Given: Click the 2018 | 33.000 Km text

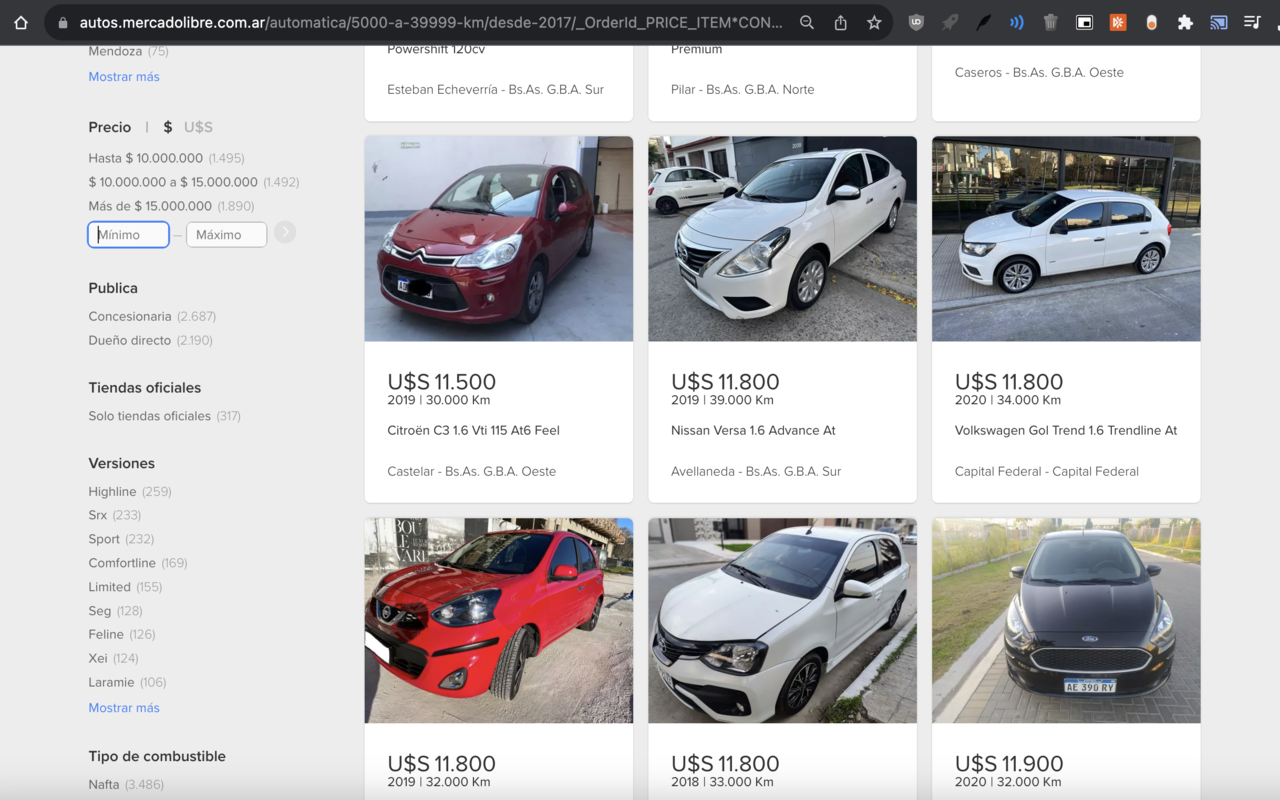Looking at the screenshot, I should point(722,782).
